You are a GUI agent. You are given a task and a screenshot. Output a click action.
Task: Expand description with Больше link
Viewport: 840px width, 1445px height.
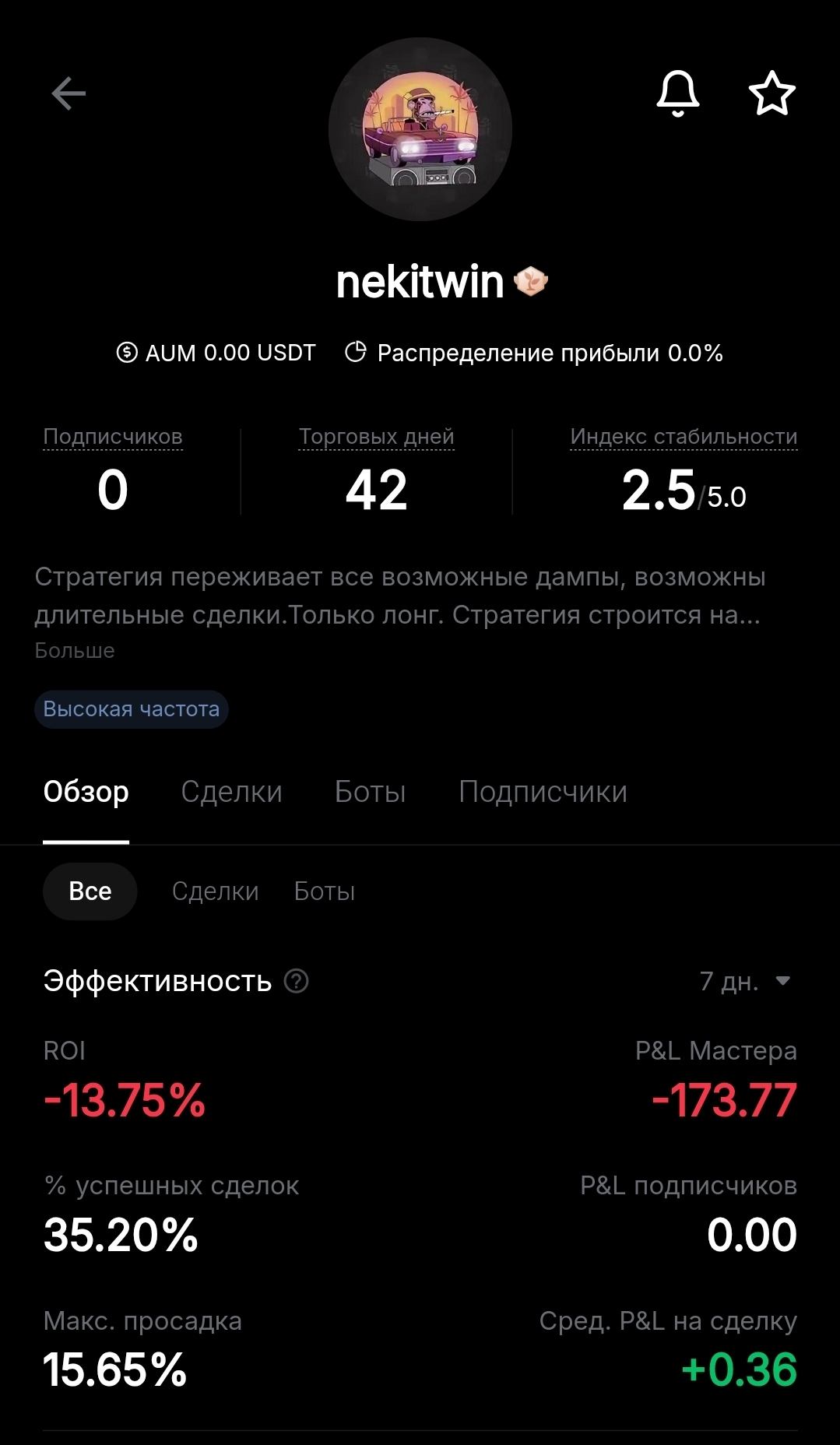click(75, 651)
